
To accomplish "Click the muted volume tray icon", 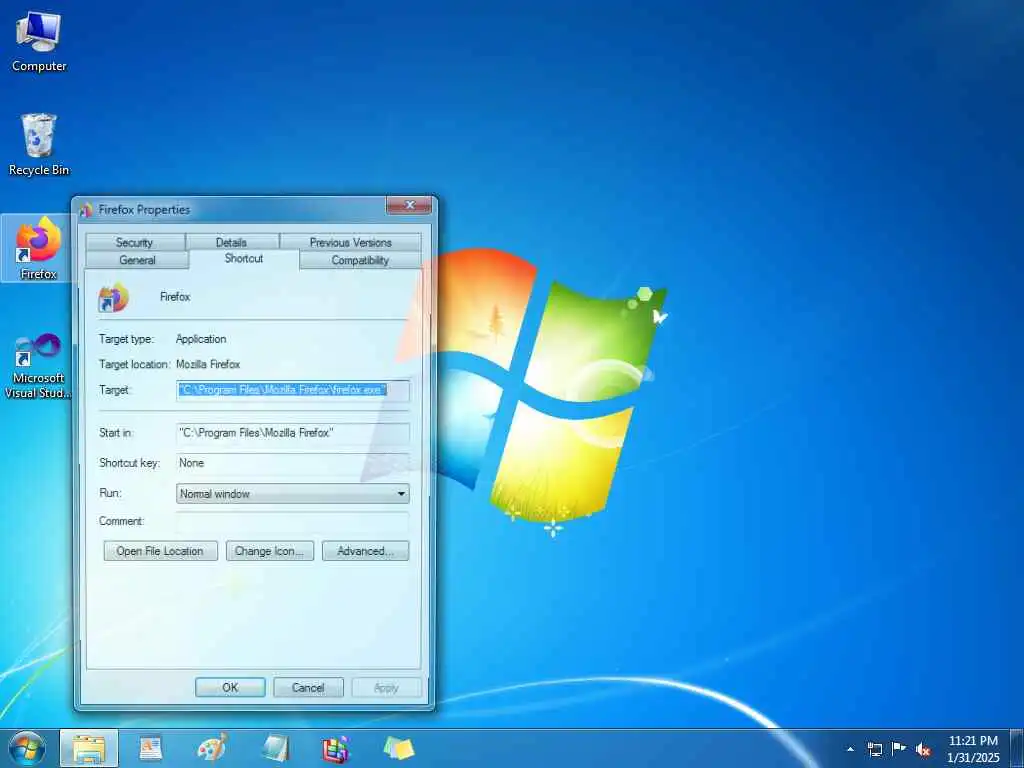I will click(x=923, y=749).
